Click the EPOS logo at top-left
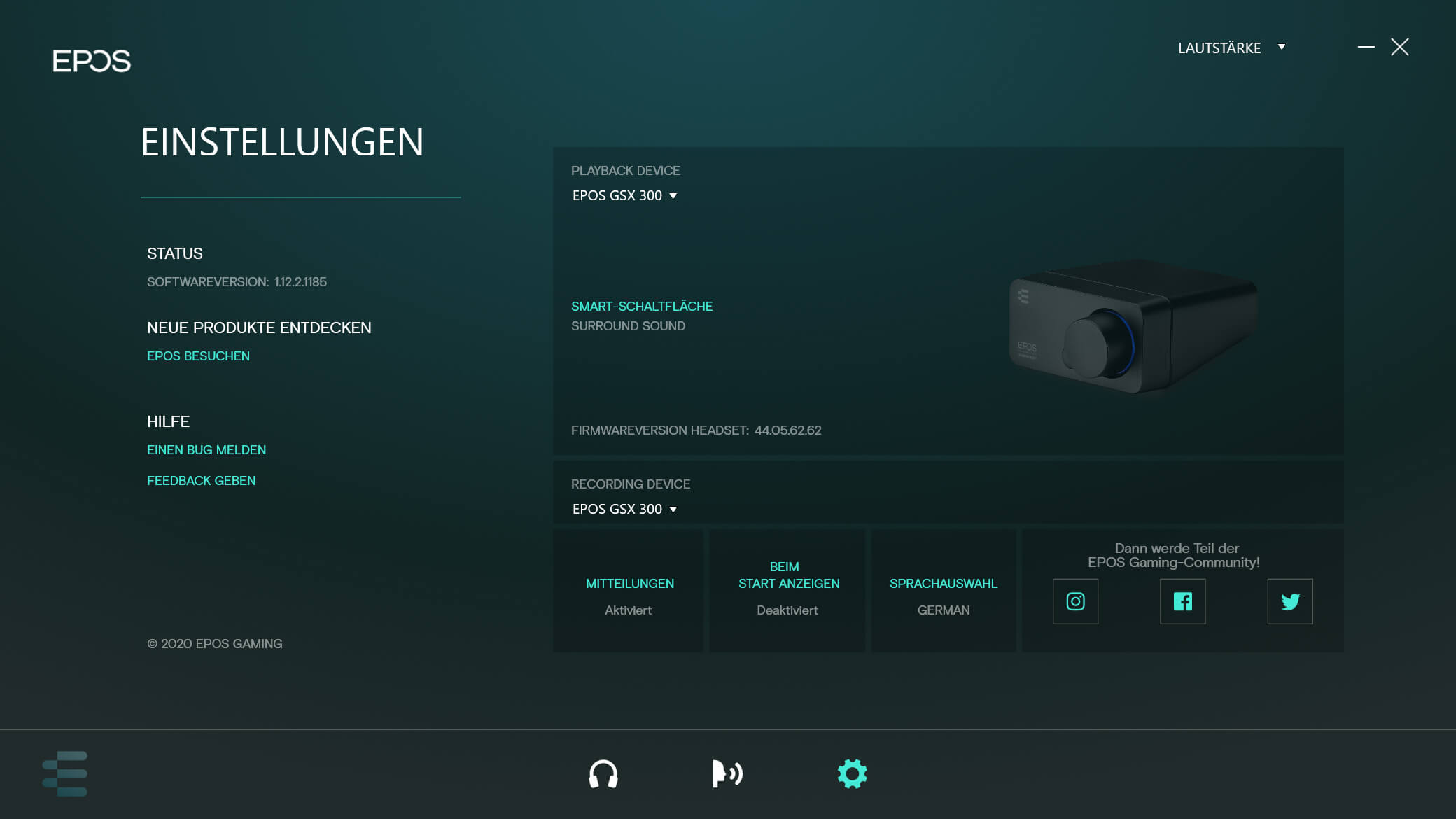Image resolution: width=1456 pixels, height=819 pixels. (x=92, y=61)
